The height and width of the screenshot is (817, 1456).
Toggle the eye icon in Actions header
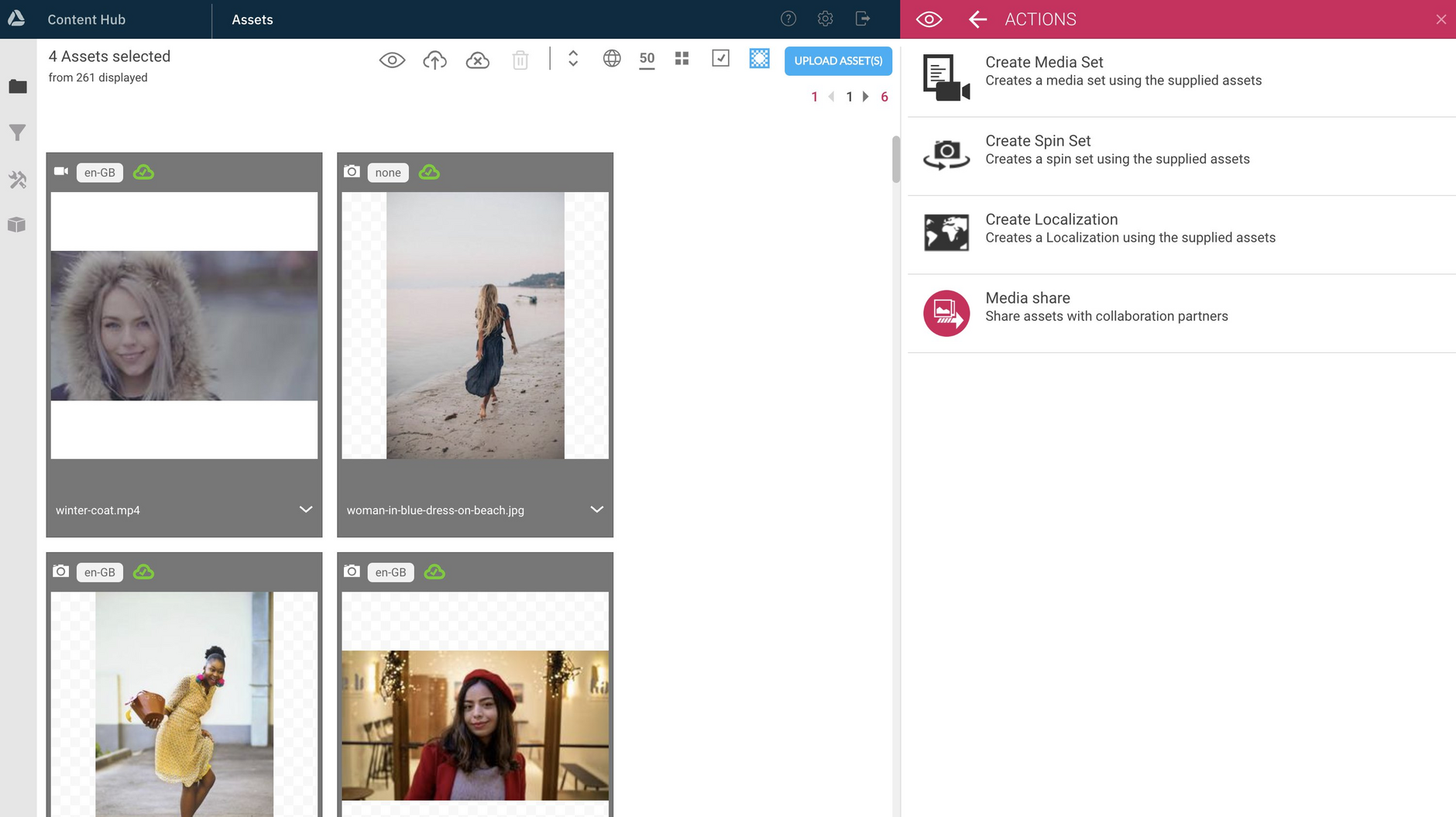(929, 19)
